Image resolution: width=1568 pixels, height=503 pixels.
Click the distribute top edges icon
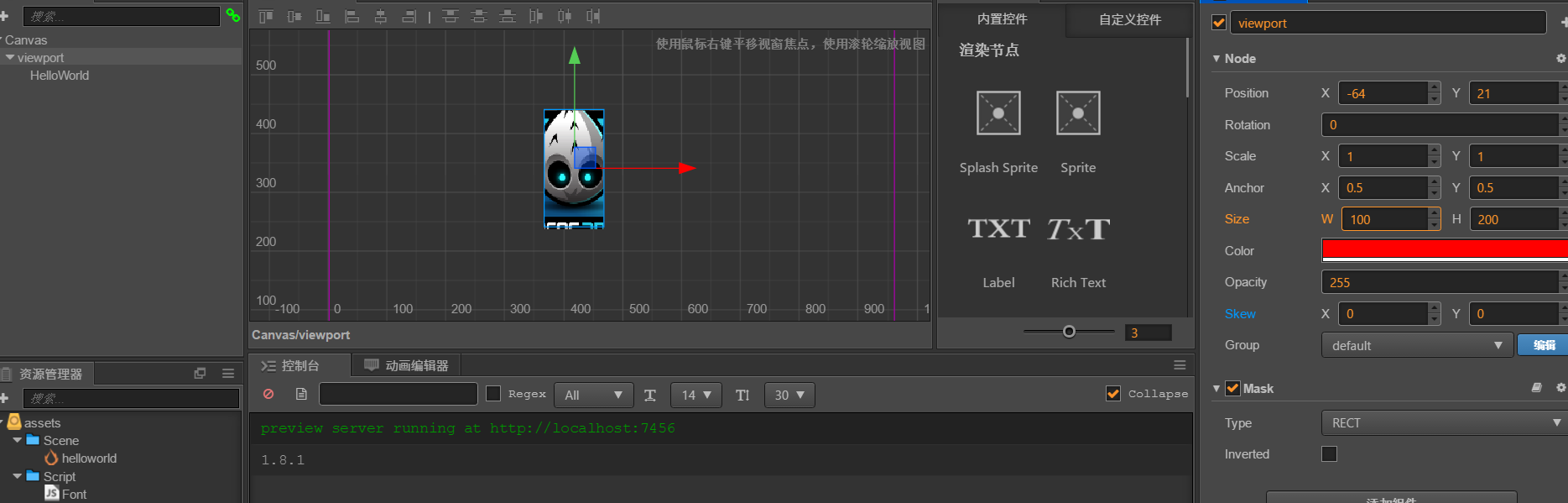point(451,16)
